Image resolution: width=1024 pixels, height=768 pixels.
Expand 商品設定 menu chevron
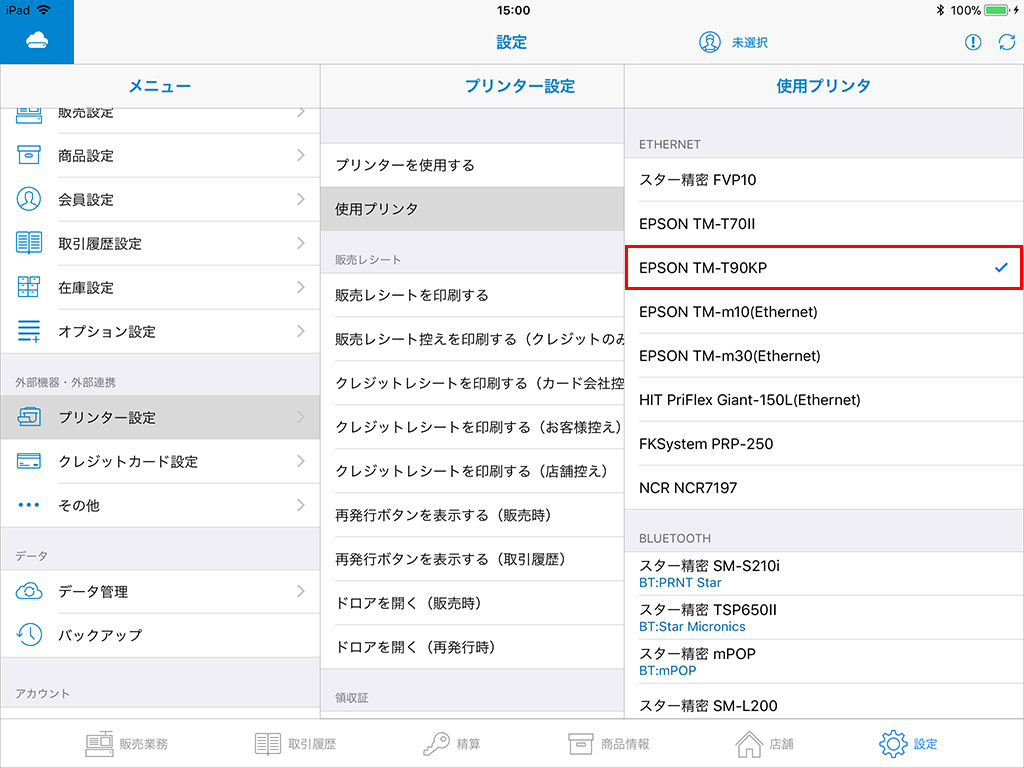coord(300,155)
